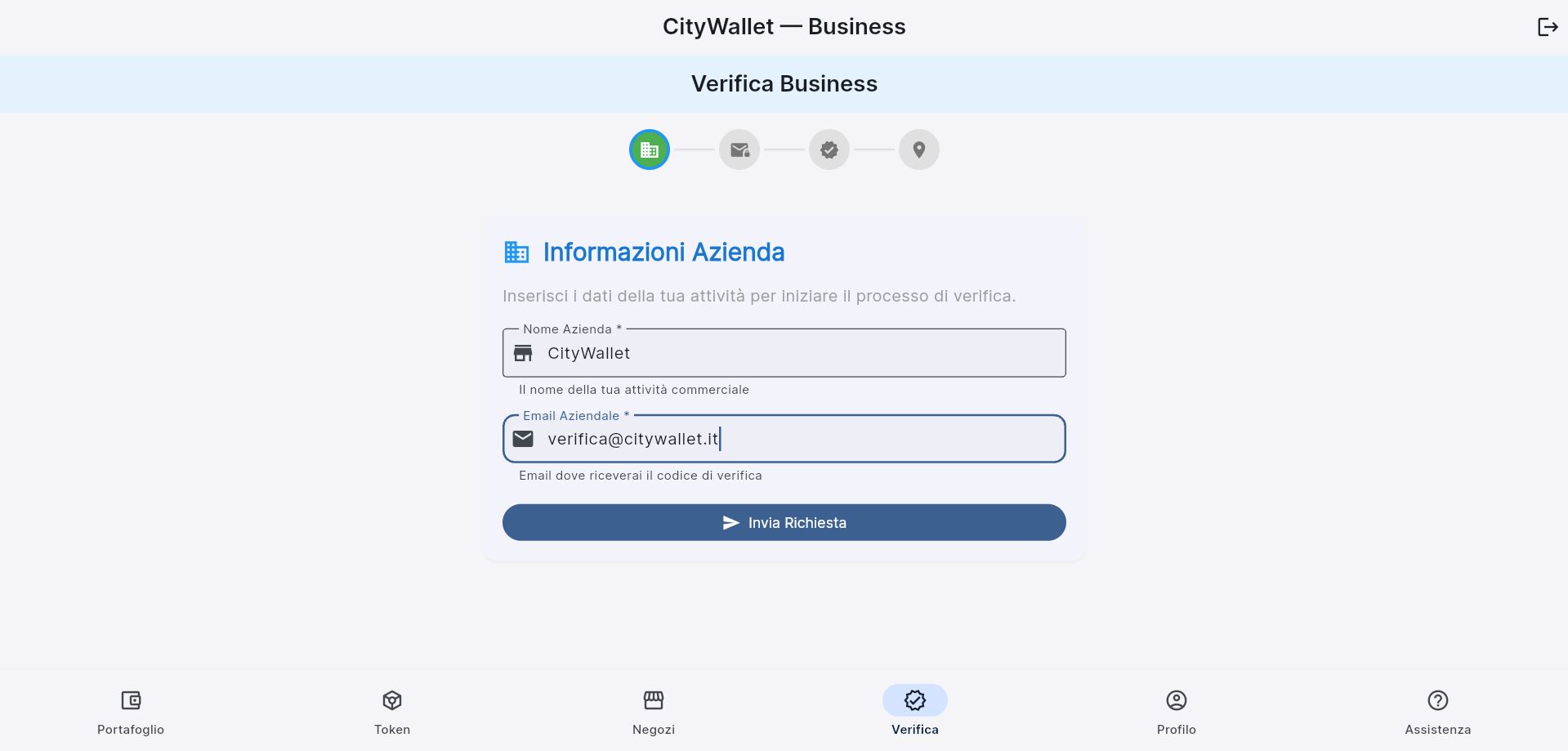Click the Assistenza help icon
This screenshot has width=1568, height=751.
point(1437,700)
